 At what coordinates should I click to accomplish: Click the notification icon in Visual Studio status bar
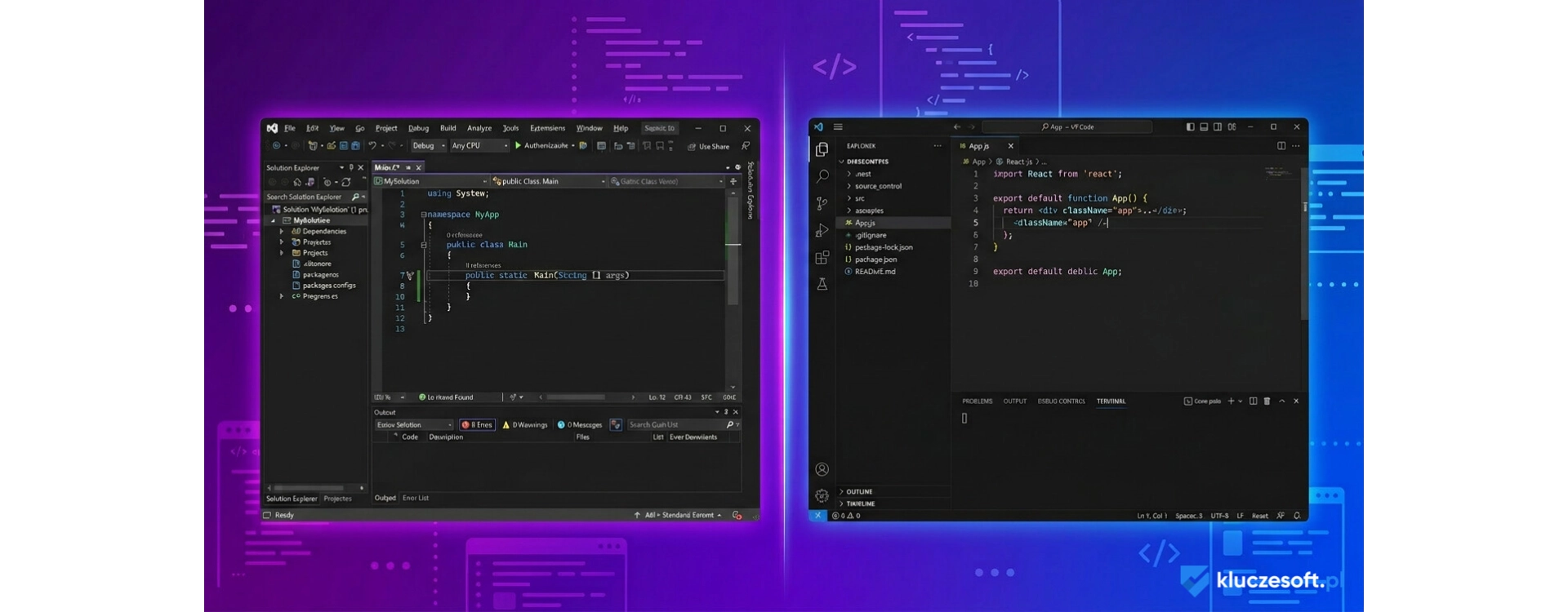coord(737,516)
